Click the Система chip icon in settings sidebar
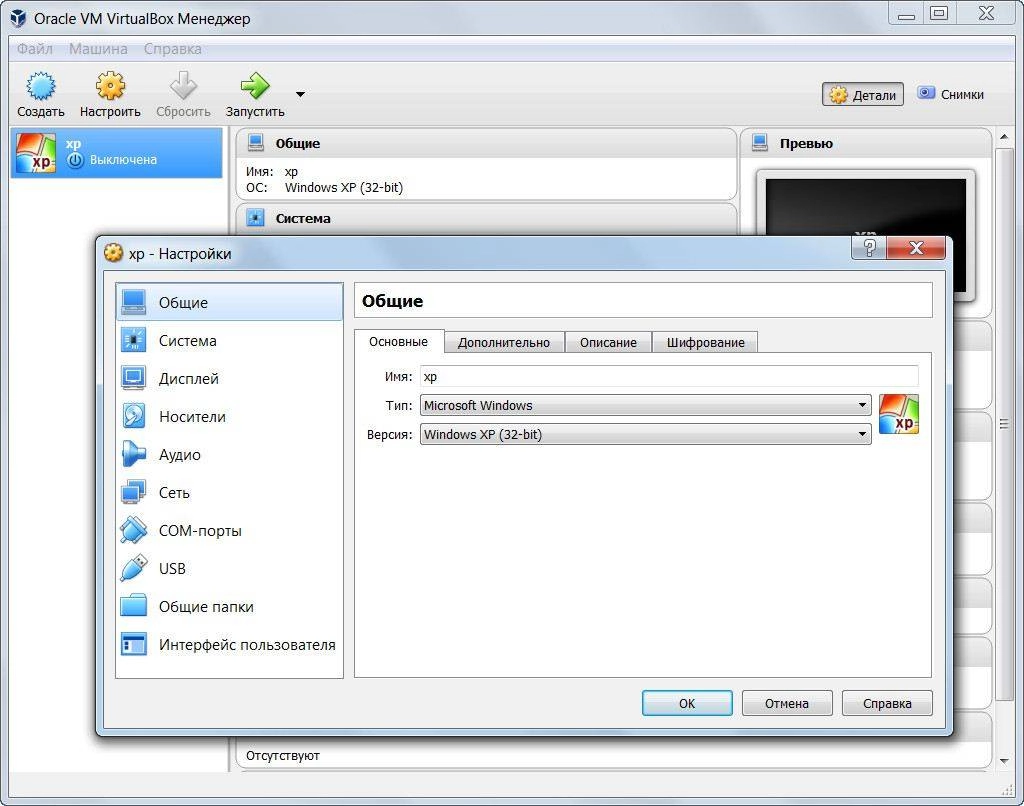This screenshot has height=806, width=1024. [134, 340]
